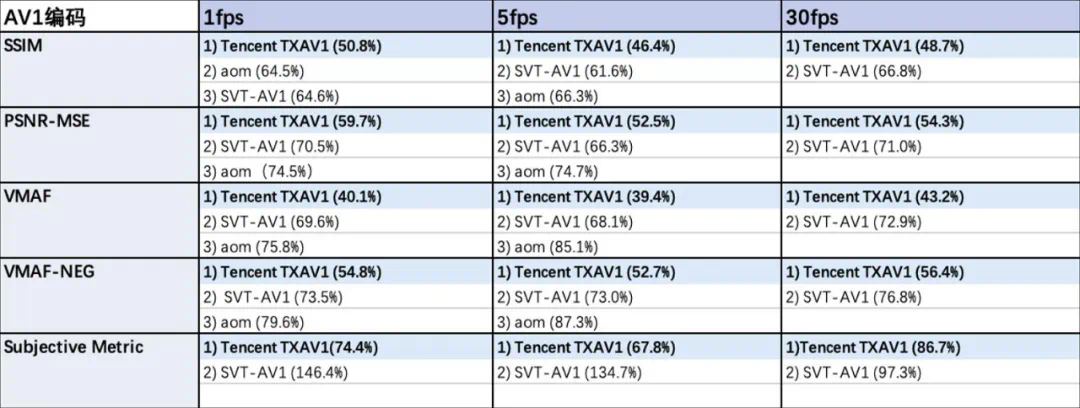
Task: Click the aom (85.1%) cell
Action: (x=548, y=246)
